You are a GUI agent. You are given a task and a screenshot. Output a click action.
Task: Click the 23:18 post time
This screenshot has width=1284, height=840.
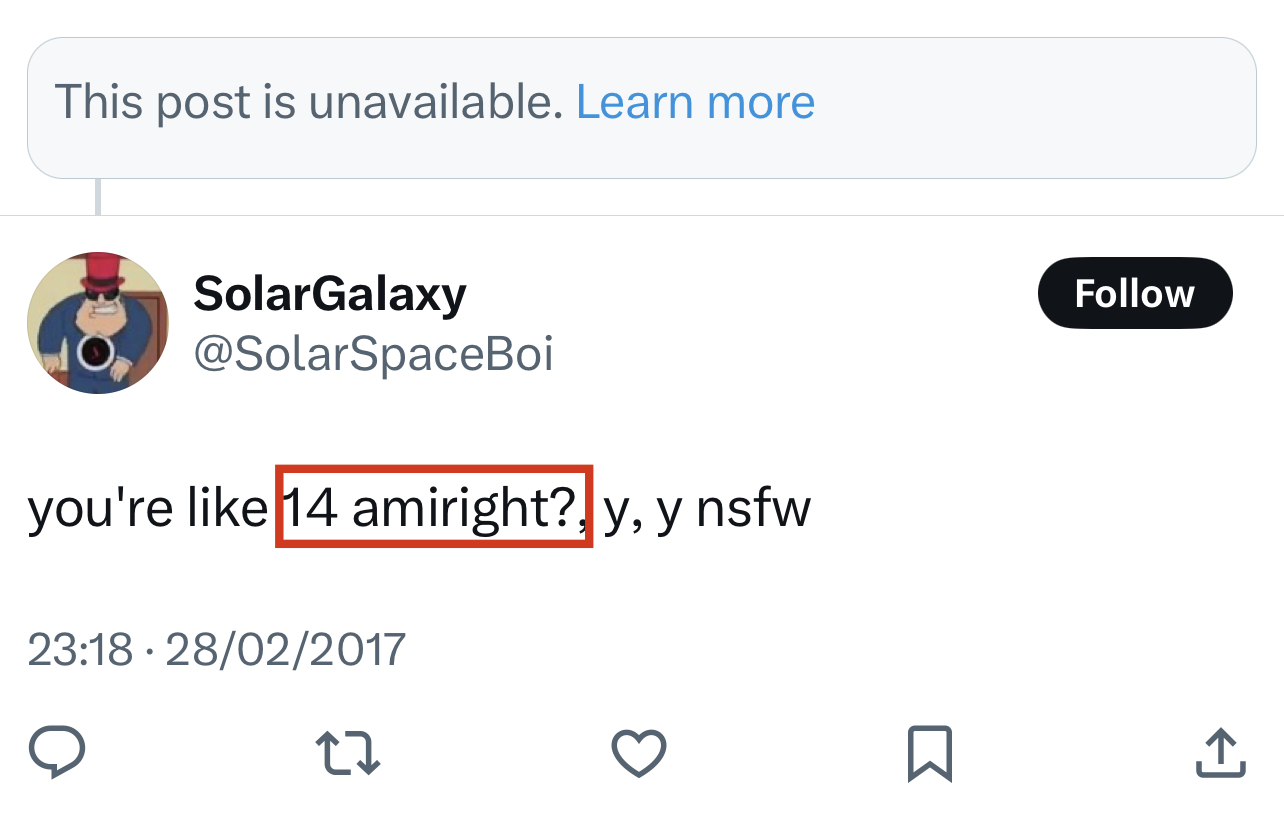click(80, 649)
